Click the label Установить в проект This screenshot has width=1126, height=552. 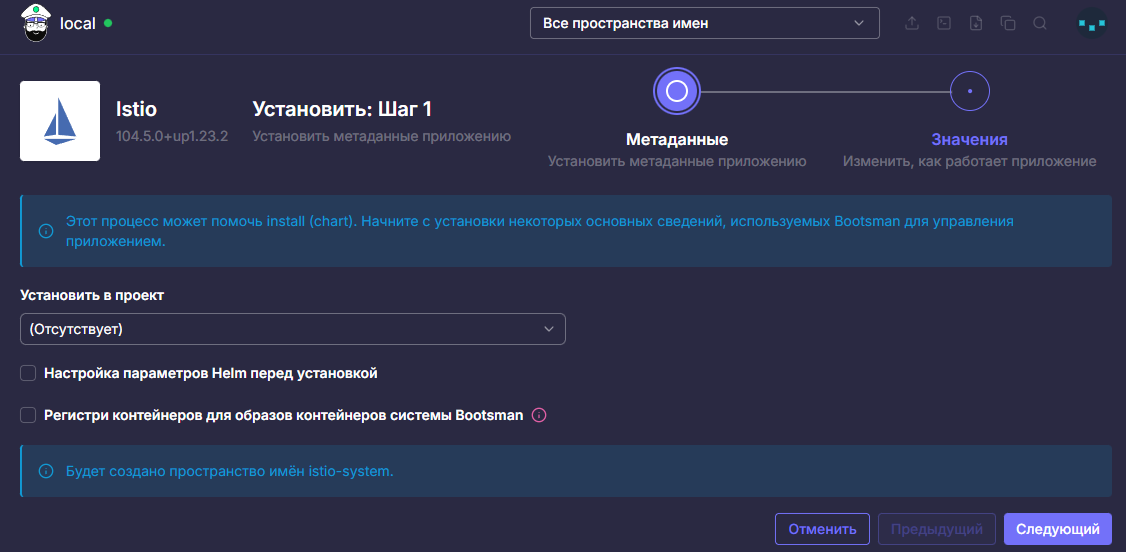(x=92, y=296)
